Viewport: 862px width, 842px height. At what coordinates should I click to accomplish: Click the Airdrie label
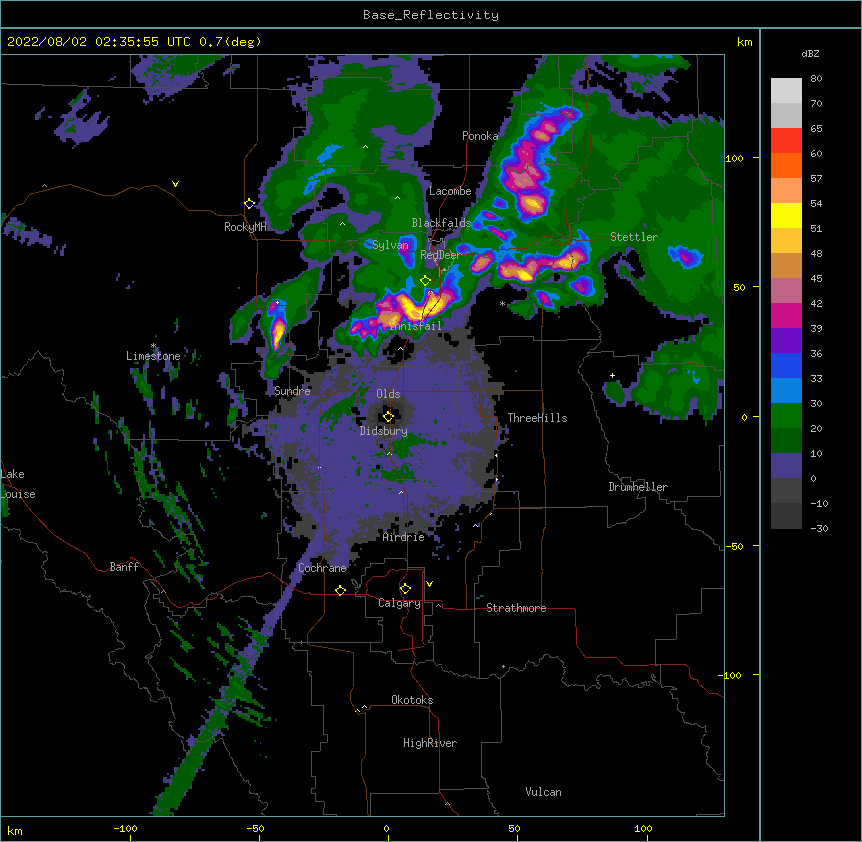pyautogui.click(x=404, y=537)
